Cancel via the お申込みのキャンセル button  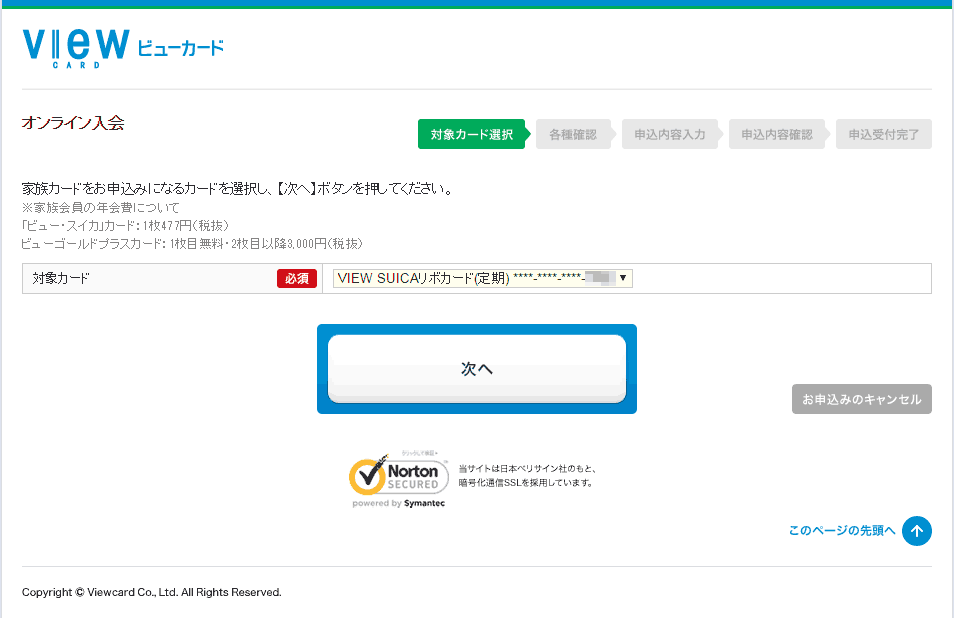click(861, 399)
